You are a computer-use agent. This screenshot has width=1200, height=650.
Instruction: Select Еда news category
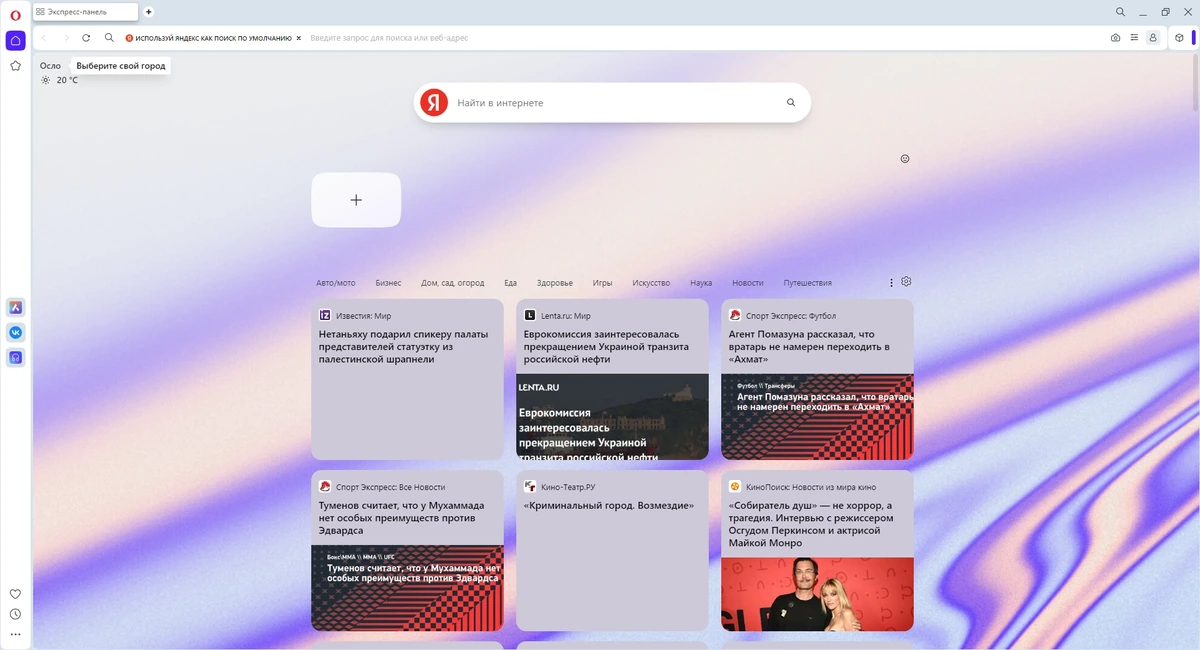tap(510, 283)
